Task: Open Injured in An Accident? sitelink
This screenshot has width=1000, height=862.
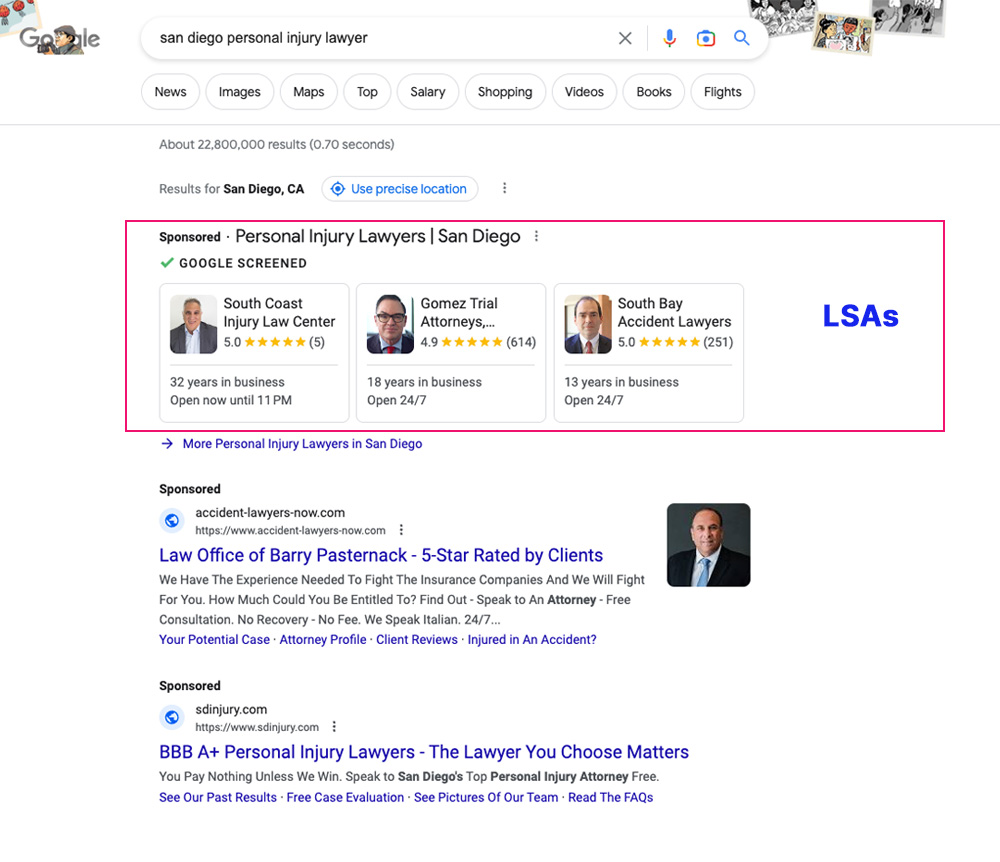Action: tap(532, 639)
